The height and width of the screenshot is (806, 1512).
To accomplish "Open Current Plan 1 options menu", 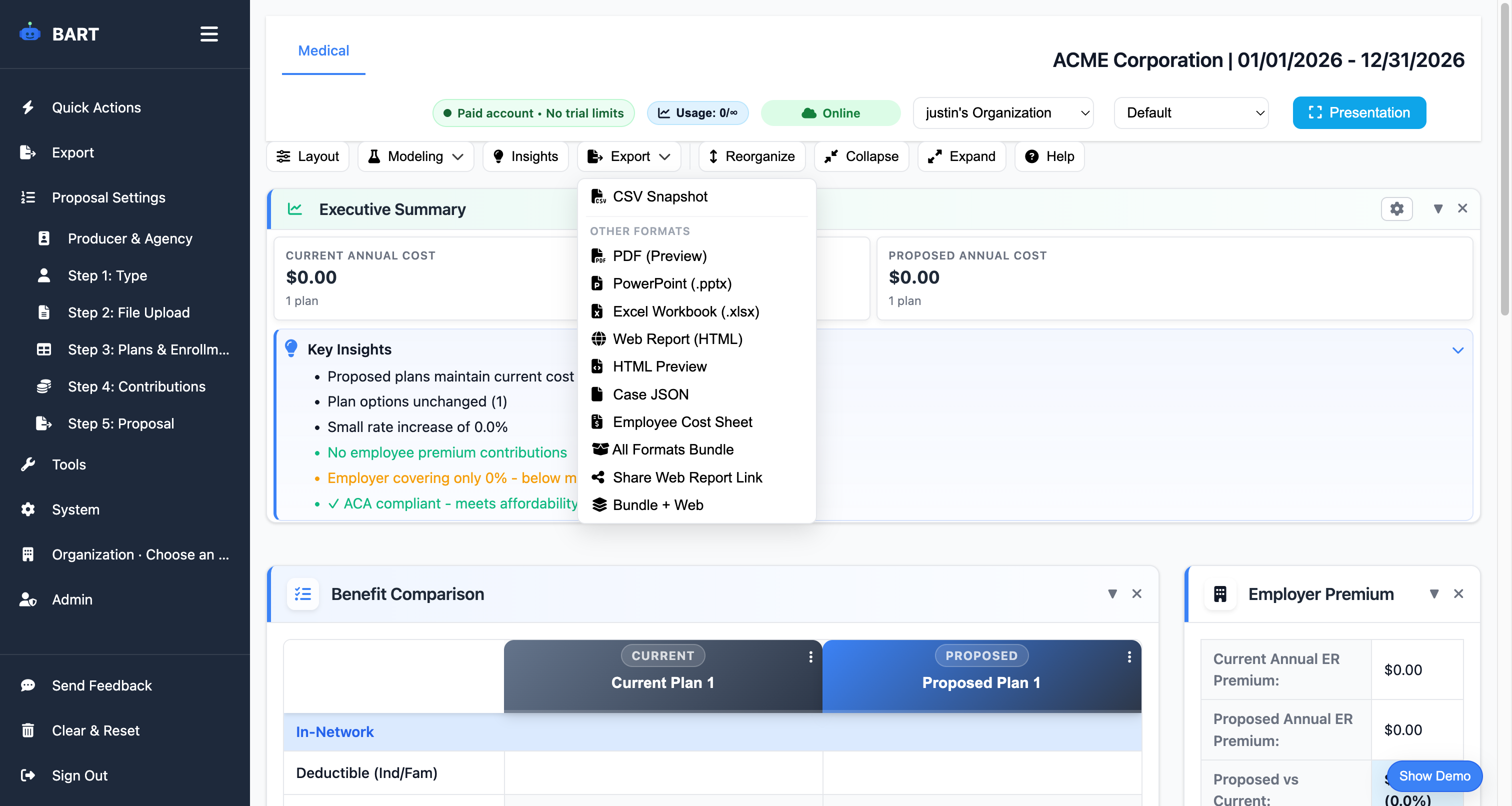I will 811,658.
